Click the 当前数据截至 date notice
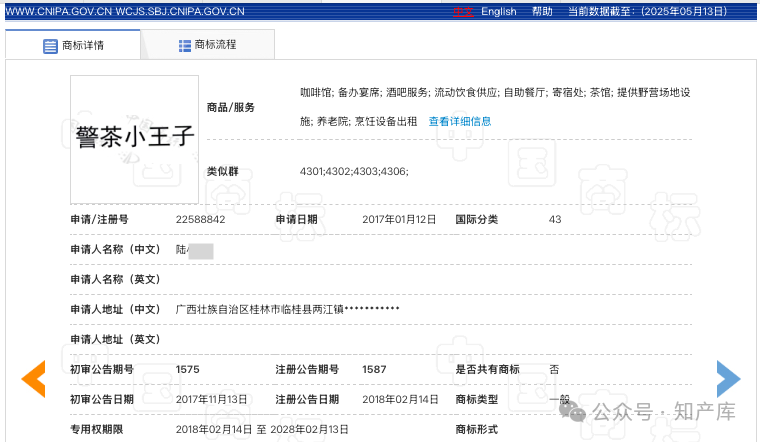 [648, 12]
